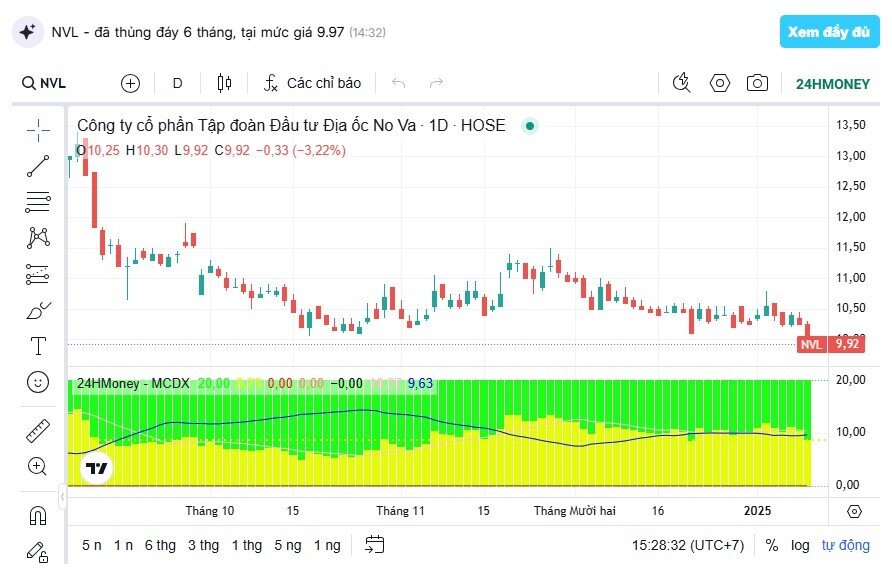Screen dimensions: 892x585
Task: Select the 1 ng time range
Action: pyautogui.click(x=328, y=545)
